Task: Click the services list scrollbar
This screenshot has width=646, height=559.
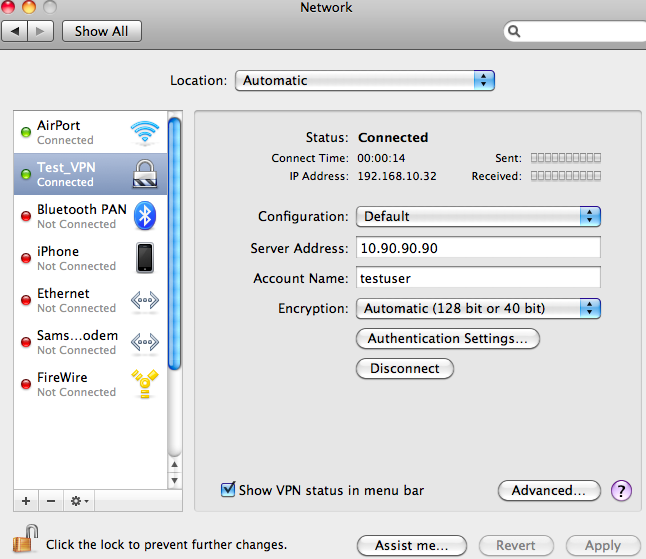Action: [174, 250]
